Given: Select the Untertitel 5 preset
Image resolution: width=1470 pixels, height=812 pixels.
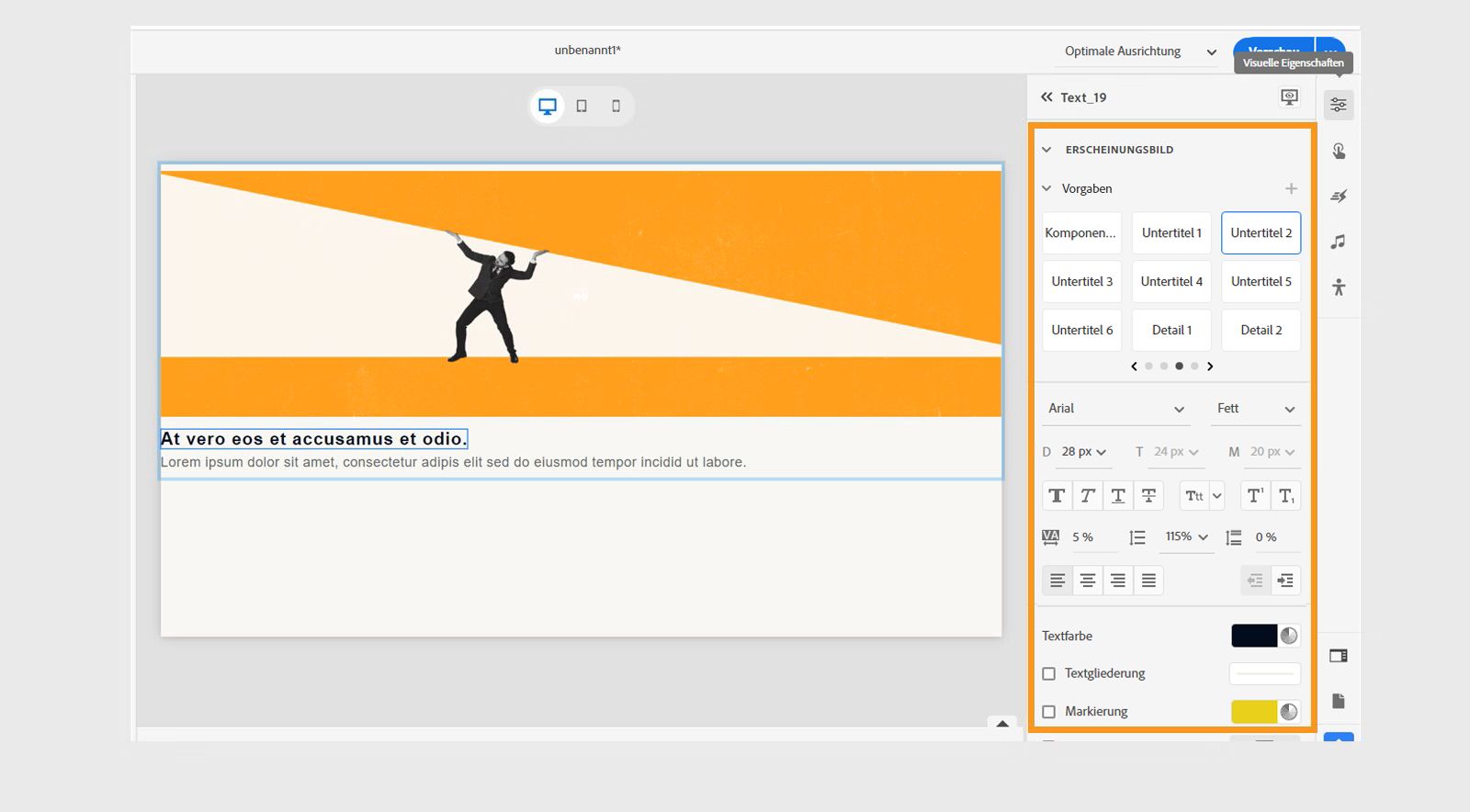Looking at the screenshot, I should coord(1261,282).
